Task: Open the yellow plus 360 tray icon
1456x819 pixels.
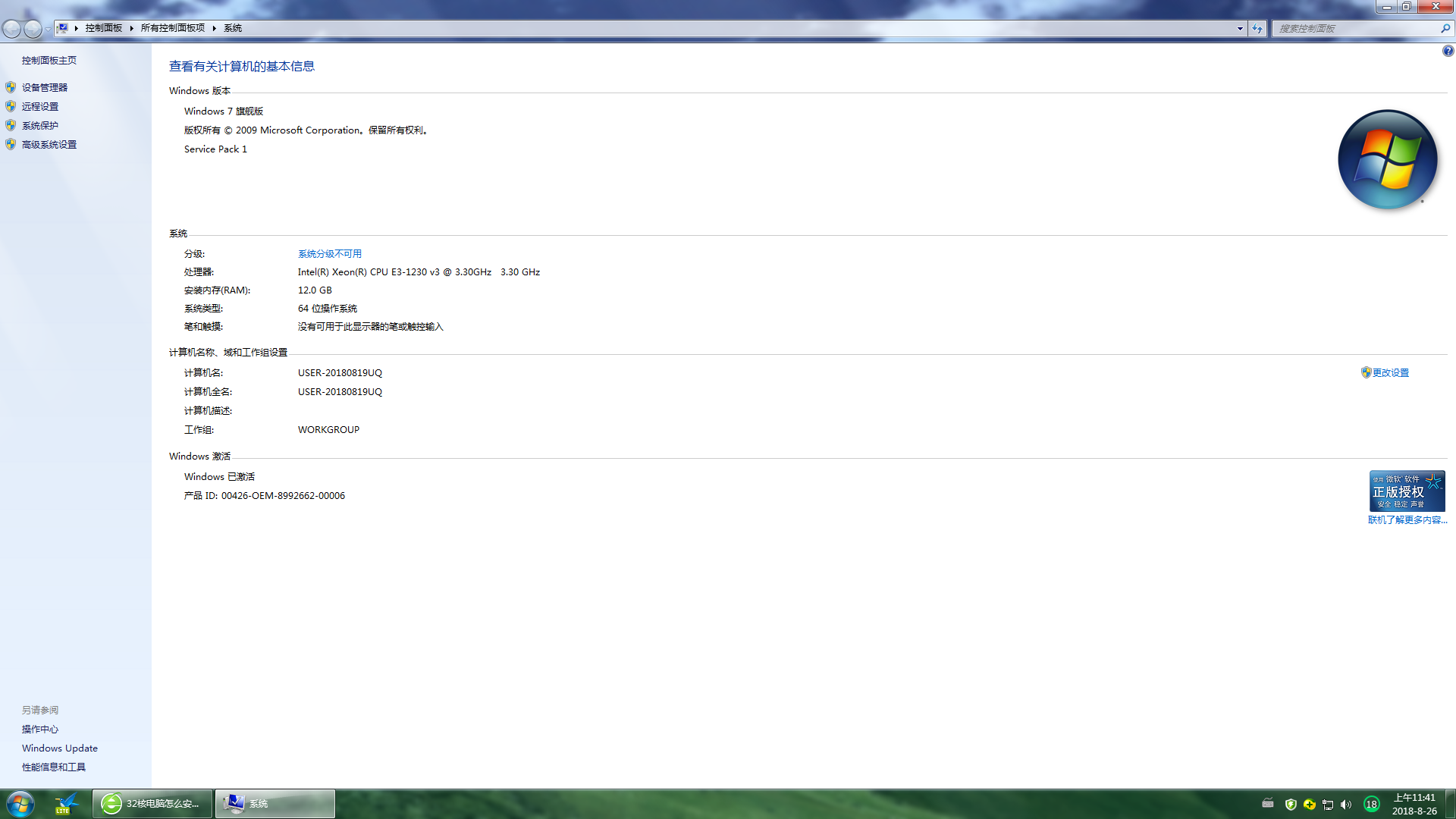Action: 1310,805
